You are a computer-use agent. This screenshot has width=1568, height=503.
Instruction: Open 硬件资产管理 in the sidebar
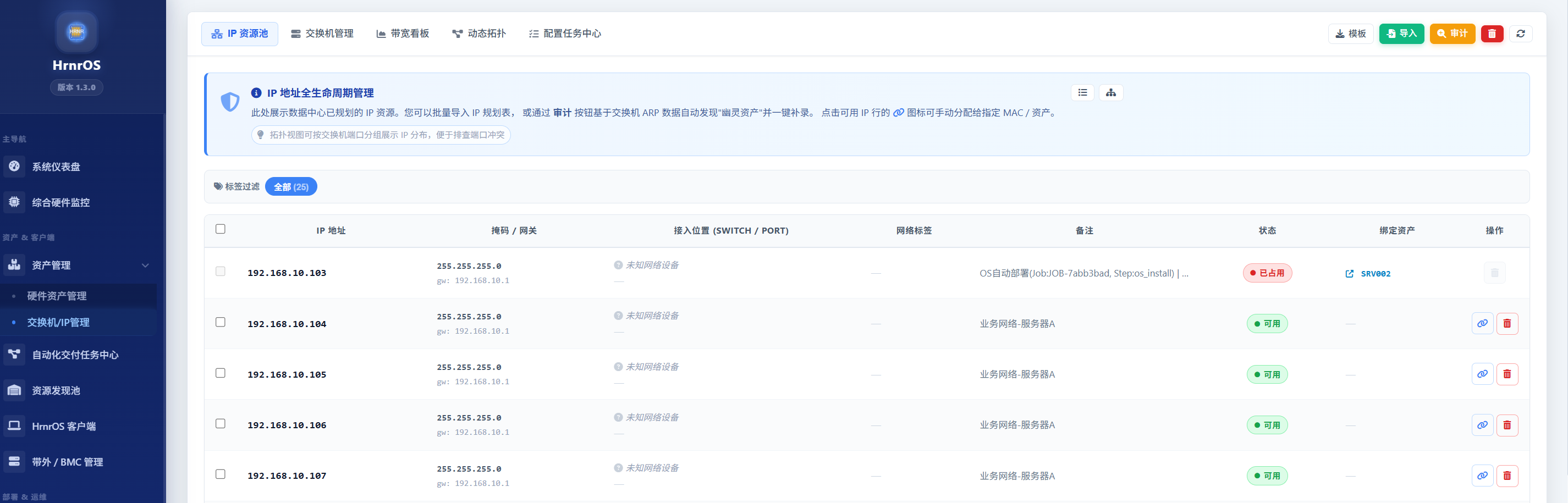click(57, 296)
